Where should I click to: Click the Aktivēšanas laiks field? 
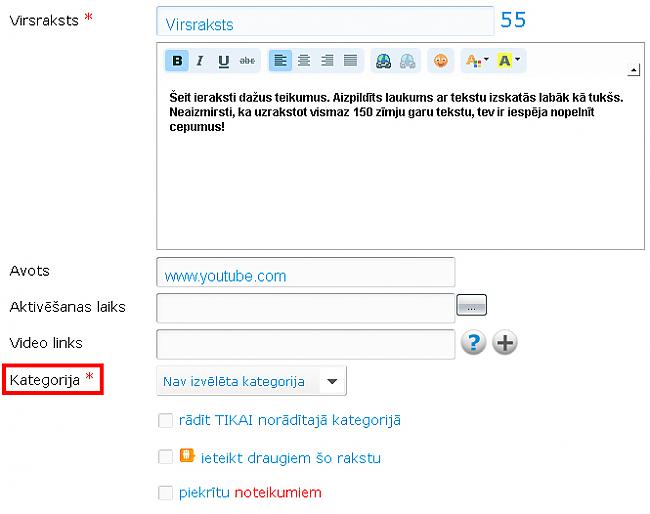pos(306,308)
